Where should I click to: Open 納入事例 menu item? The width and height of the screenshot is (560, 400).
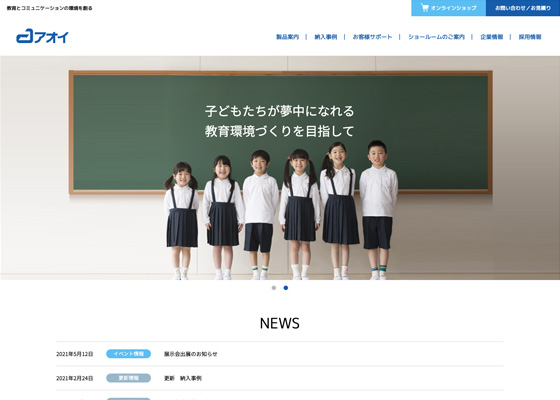(326, 37)
